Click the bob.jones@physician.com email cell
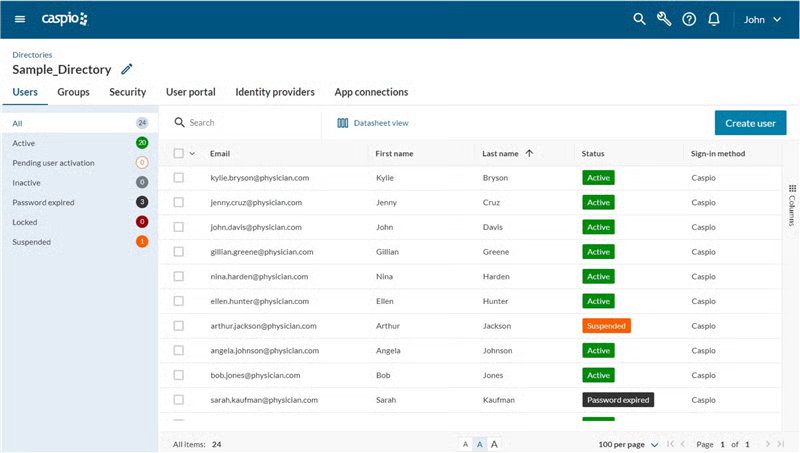 (255, 375)
